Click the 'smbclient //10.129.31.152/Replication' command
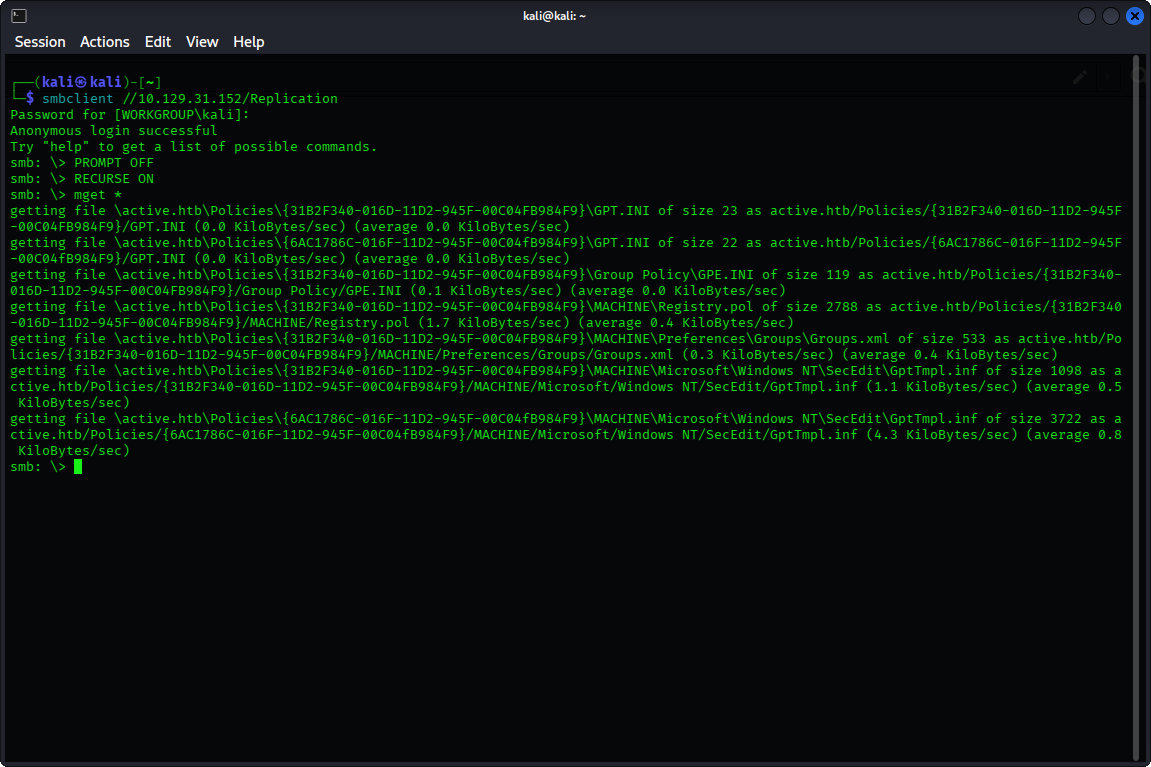 189,98
